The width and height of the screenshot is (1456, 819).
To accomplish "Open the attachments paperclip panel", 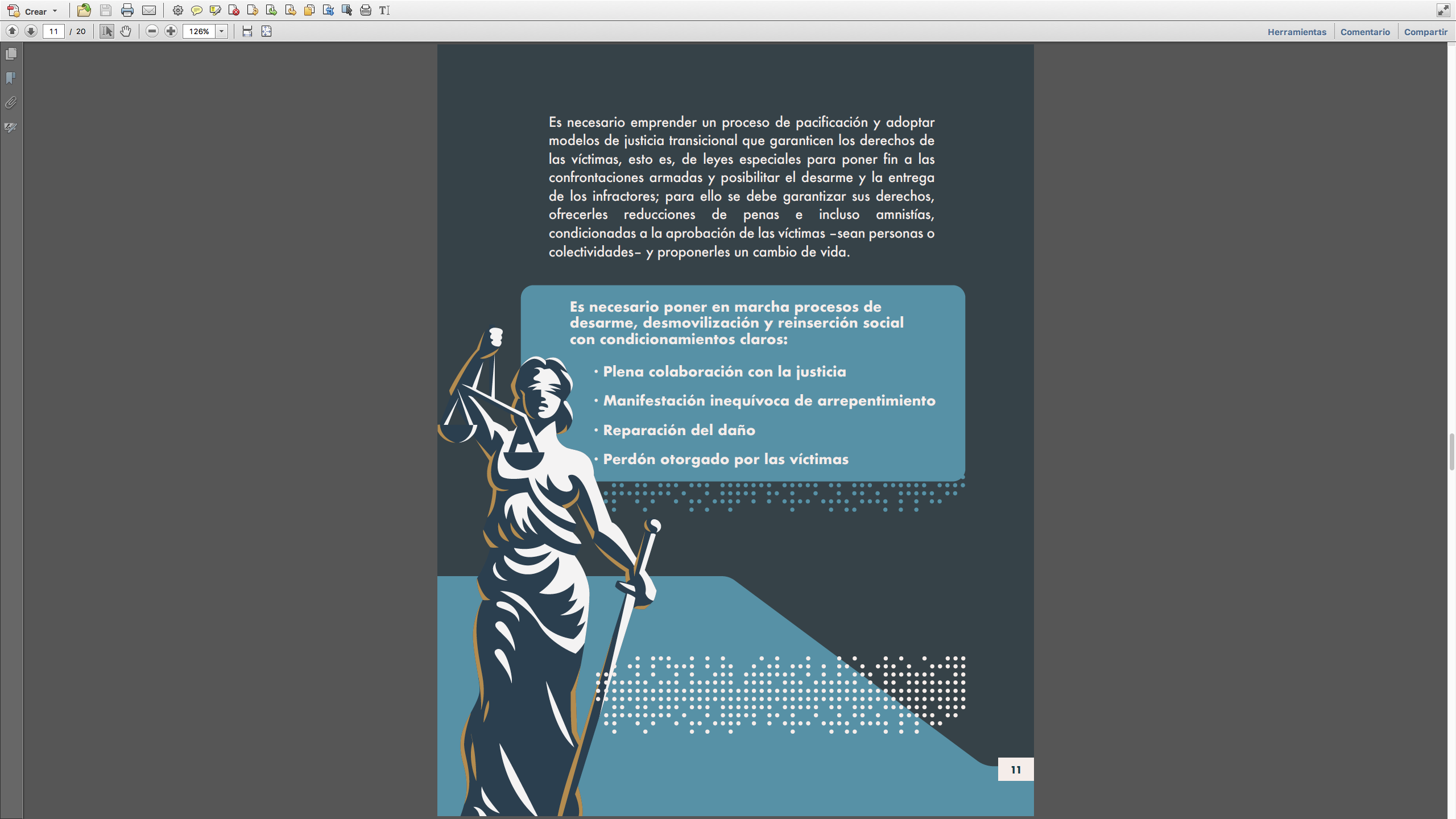I will click(x=11, y=103).
